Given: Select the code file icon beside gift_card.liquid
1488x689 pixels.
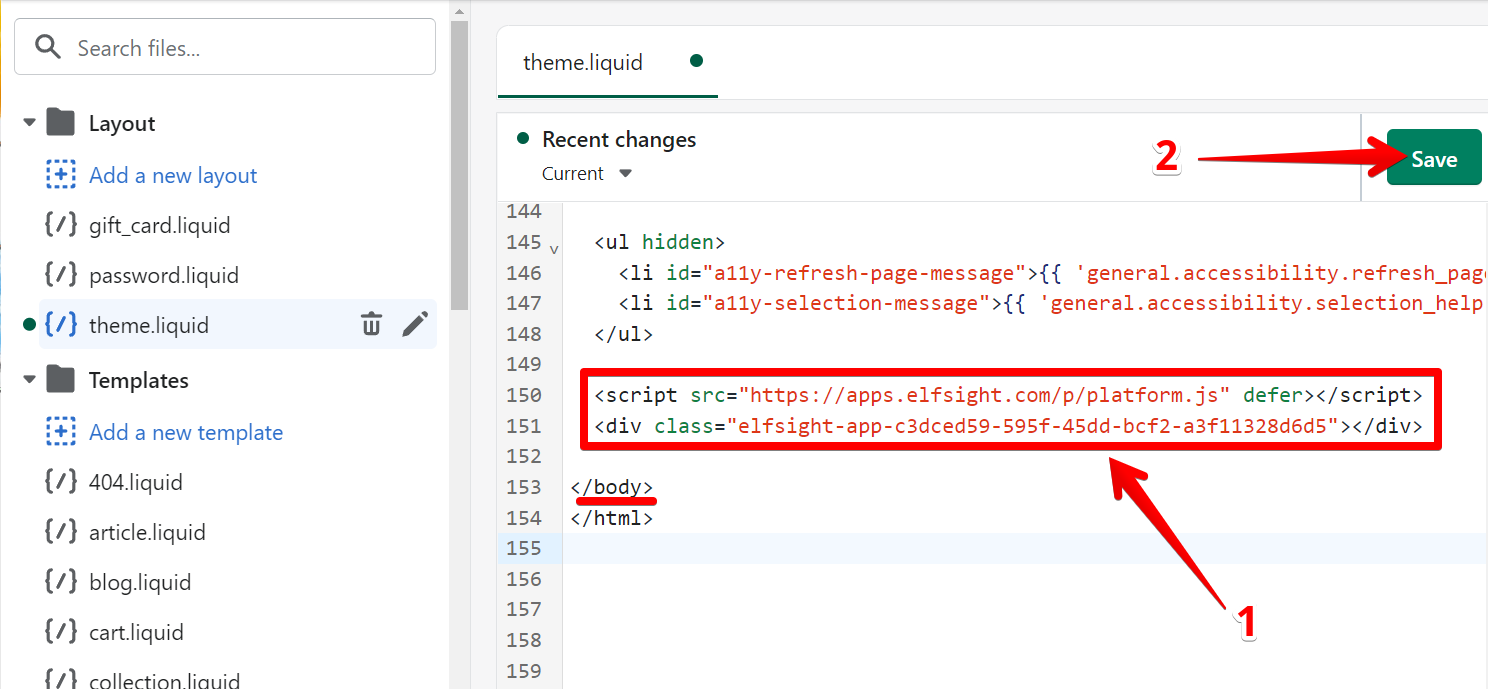Looking at the screenshot, I should point(60,224).
